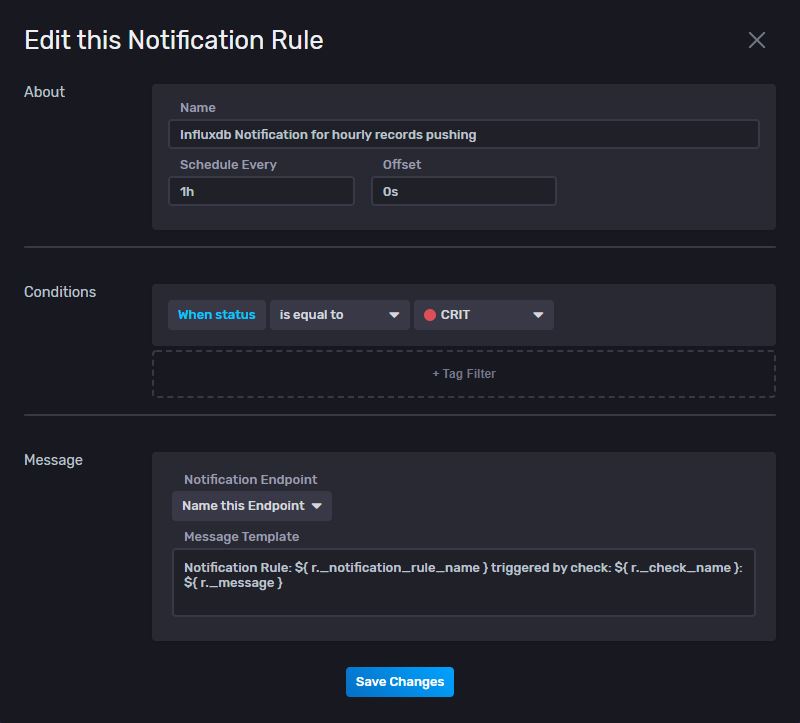Click the red CRIT status indicator dot
Screen dimensions: 800x723
pyautogui.click(x=430, y=315)
